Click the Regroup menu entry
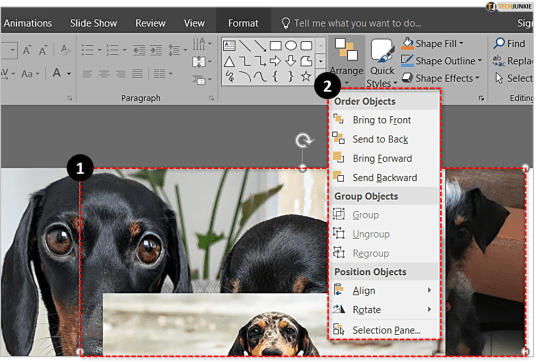The height and width of the screenshot is (363, 536). tap(384, 253)
